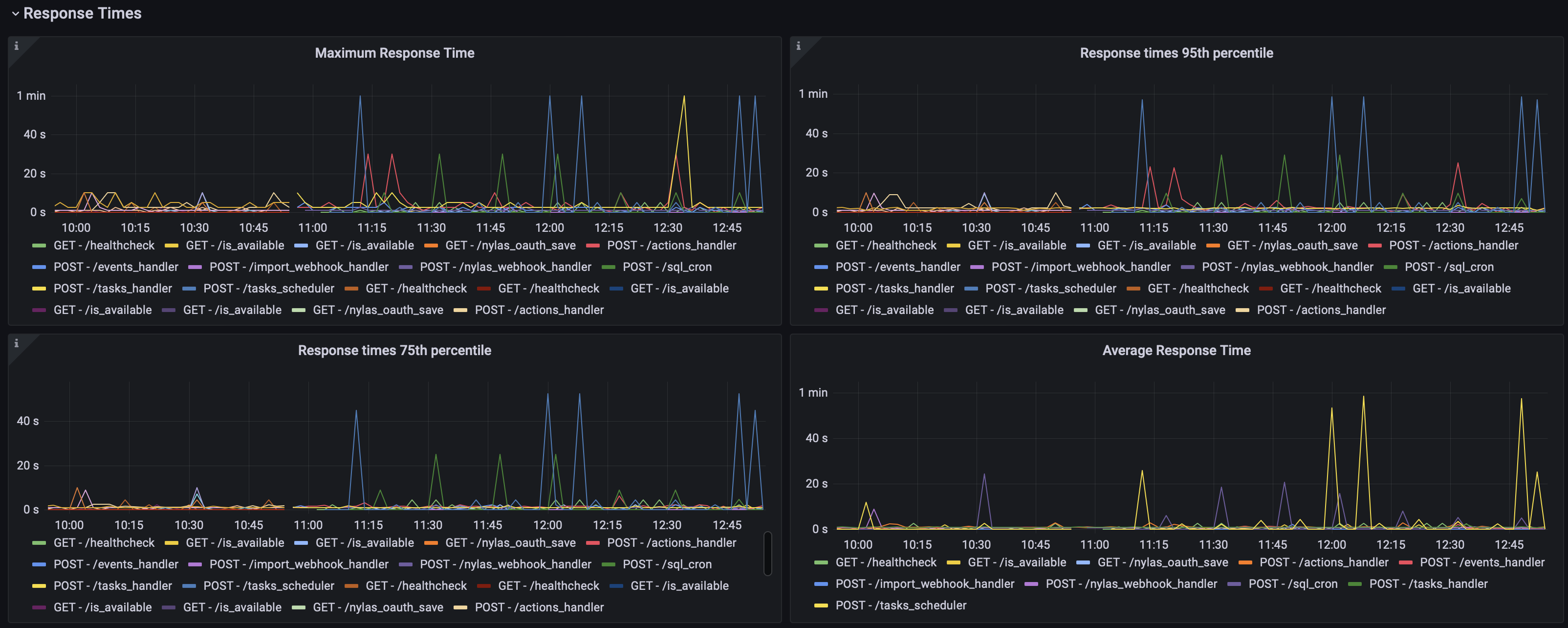Click the 40 s axis label in 75th percentile panel

pyautogui.click(x=27, y=421)
